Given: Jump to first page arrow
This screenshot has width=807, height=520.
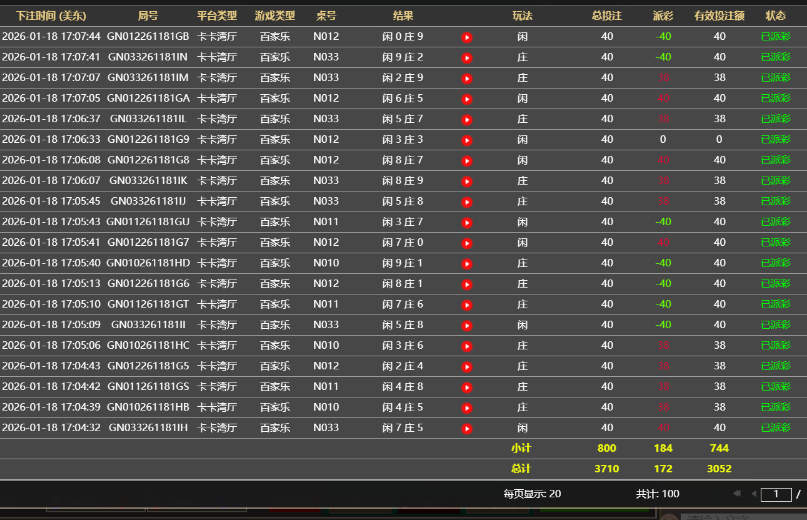Looking at the screenshot, I should pyautogui.click(x=737, y=494).
